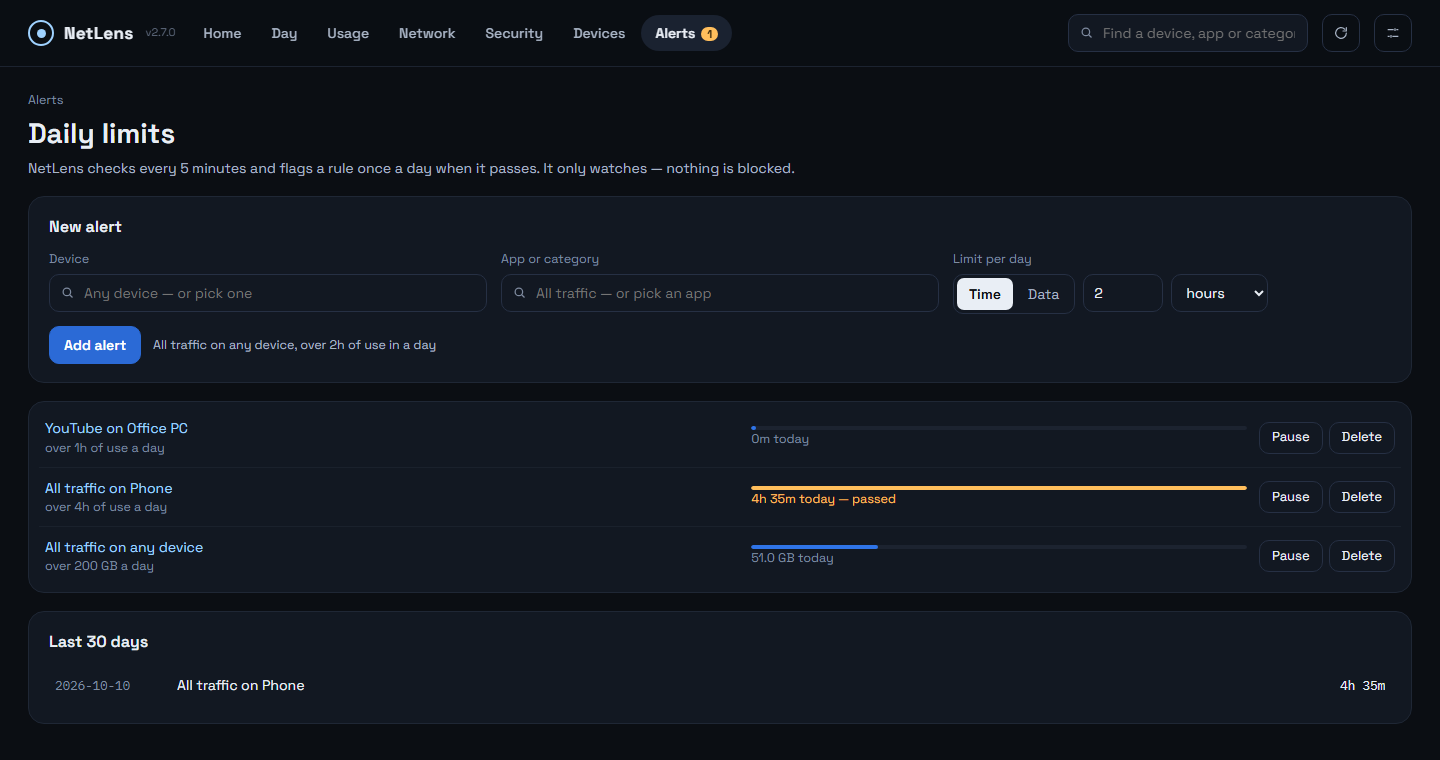This screenshot has width=1440, height=760.
Task: Pause the YouTube on Office PC alert
Action: [1290, 437]
